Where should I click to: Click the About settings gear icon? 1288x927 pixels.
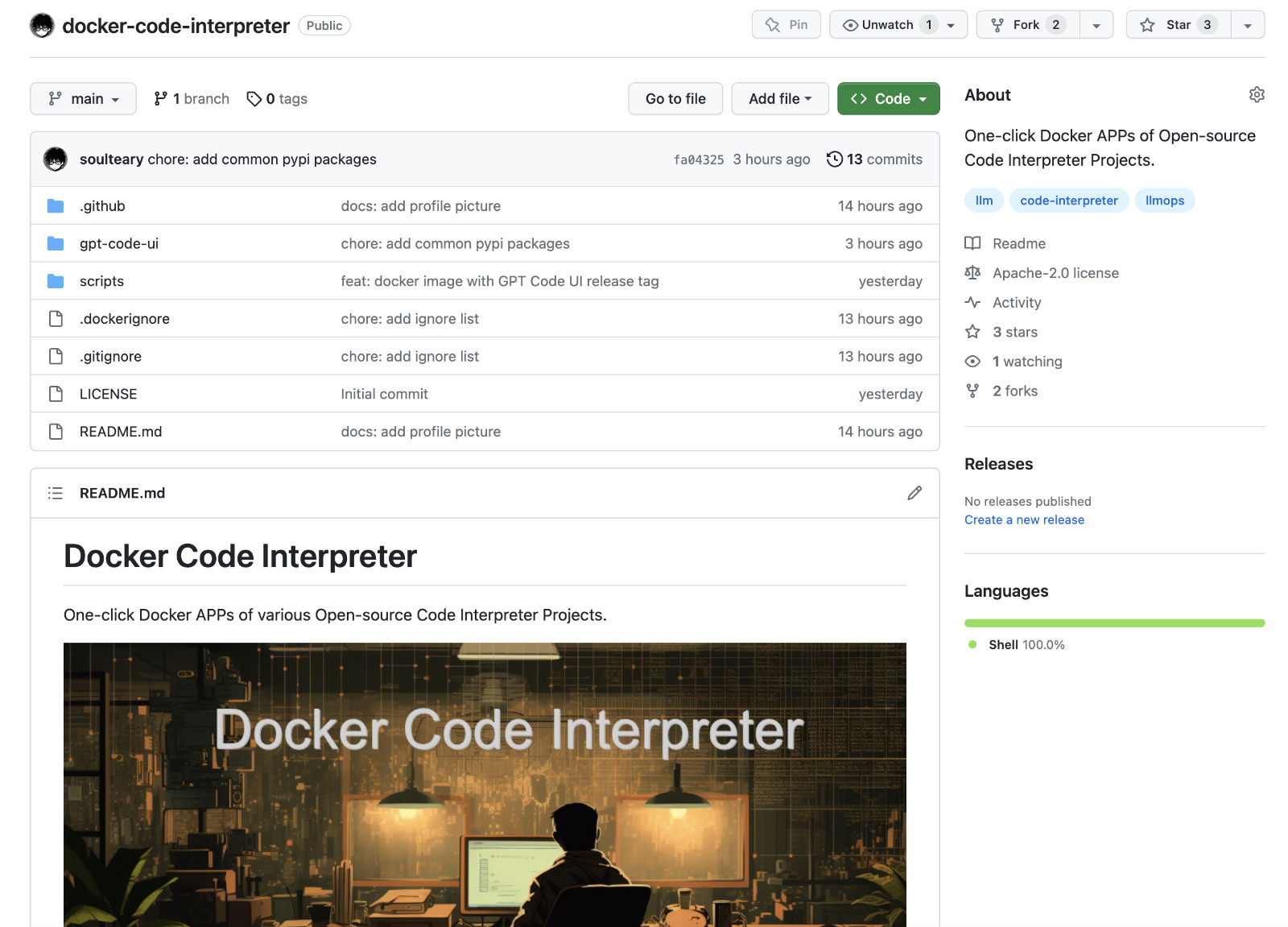click(1257, 95)
